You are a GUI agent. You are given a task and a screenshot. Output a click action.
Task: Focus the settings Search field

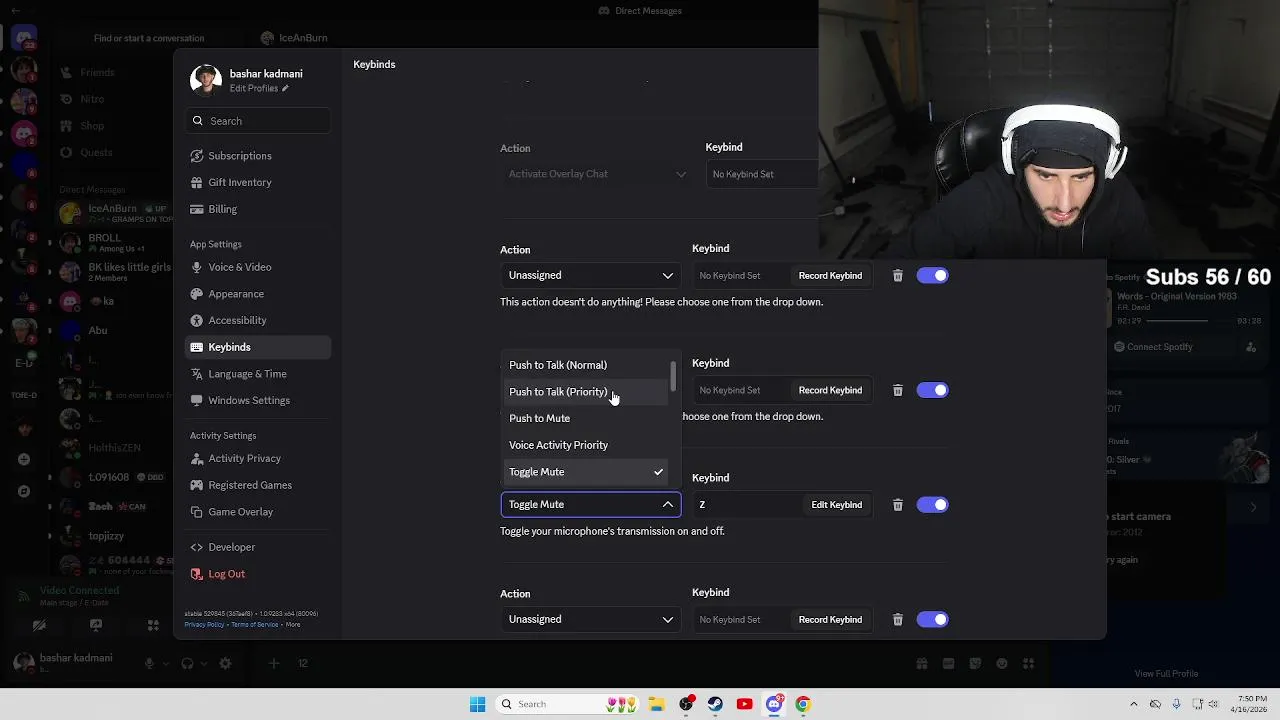[x=258, y=121]
